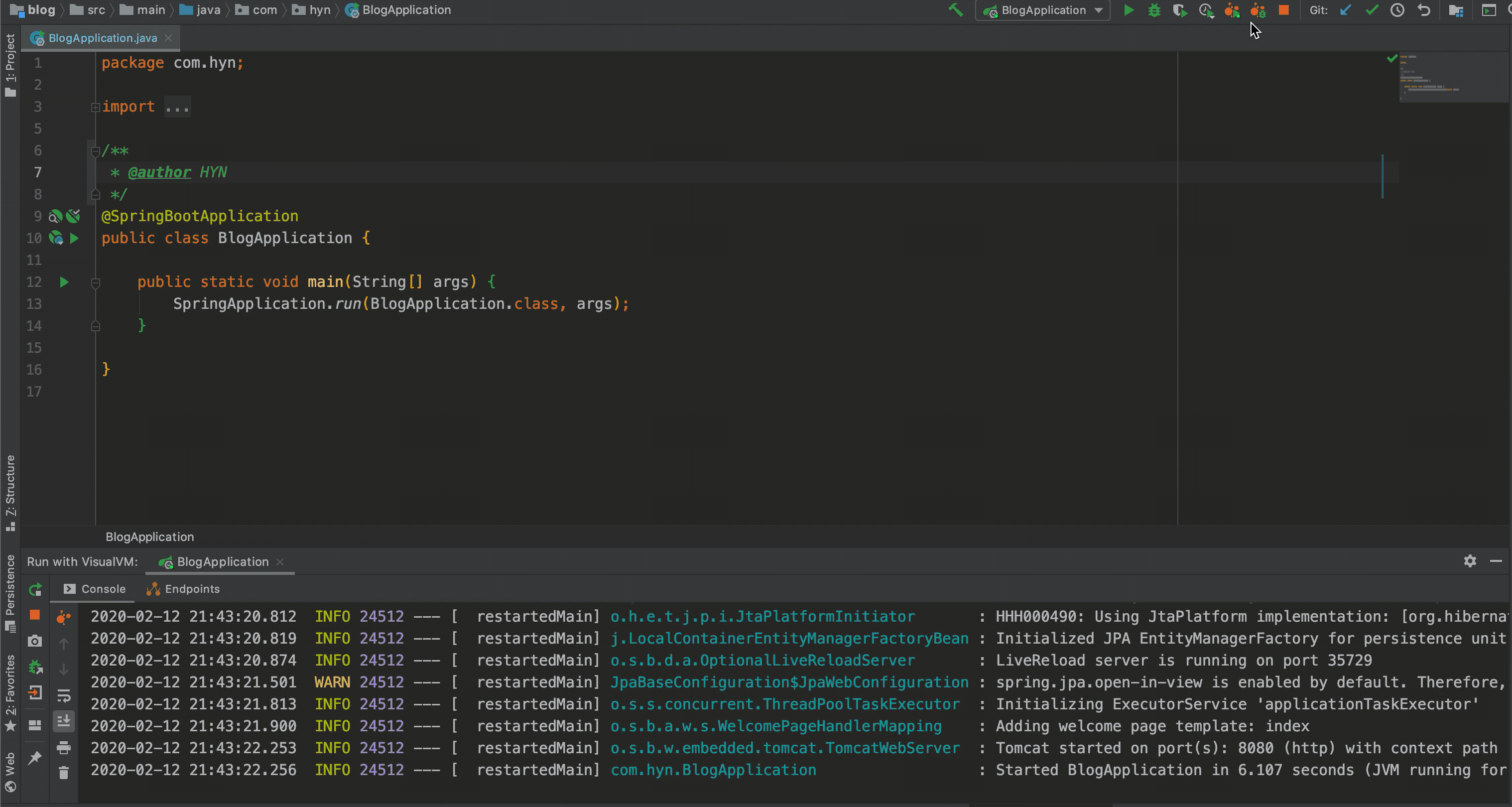Collapse the main method fold marker
The image size is (1512, 807).
click(x=95, y=283)
